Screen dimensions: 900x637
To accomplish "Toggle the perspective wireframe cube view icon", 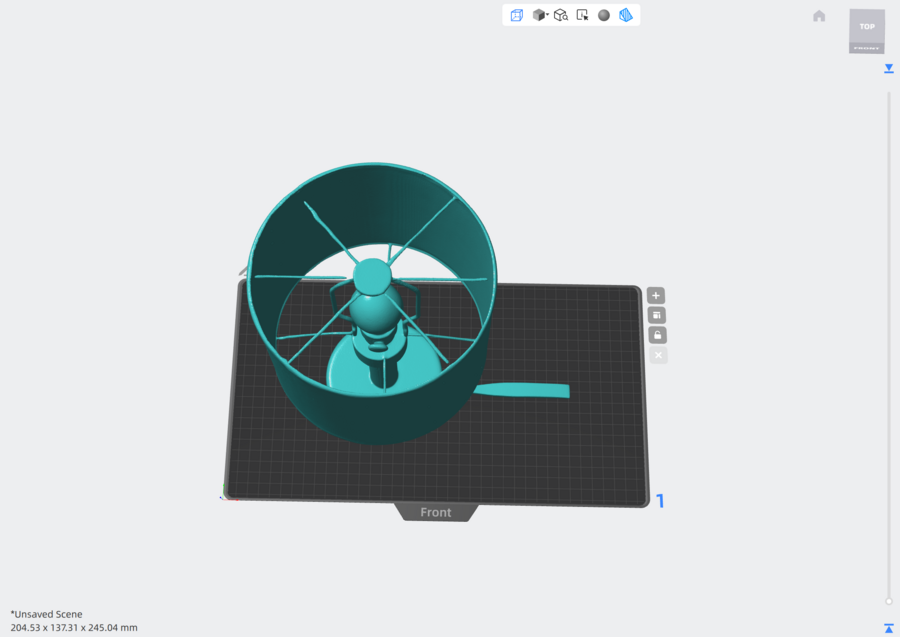I will [x=517, y=15].
